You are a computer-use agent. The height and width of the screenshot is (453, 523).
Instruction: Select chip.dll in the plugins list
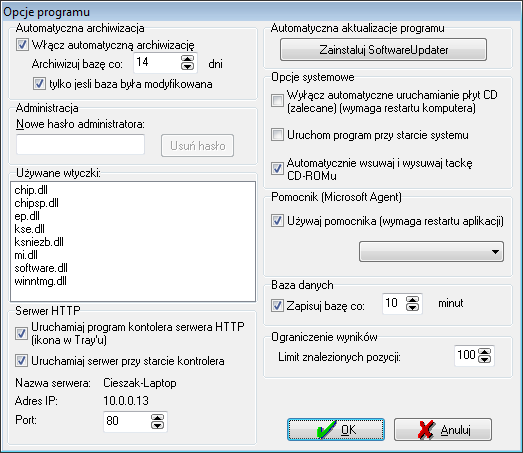click(31, 190)
